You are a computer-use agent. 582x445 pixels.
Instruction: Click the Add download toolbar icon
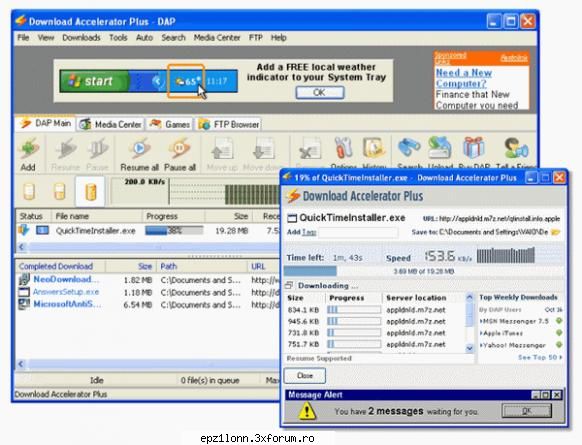(29, 149)
